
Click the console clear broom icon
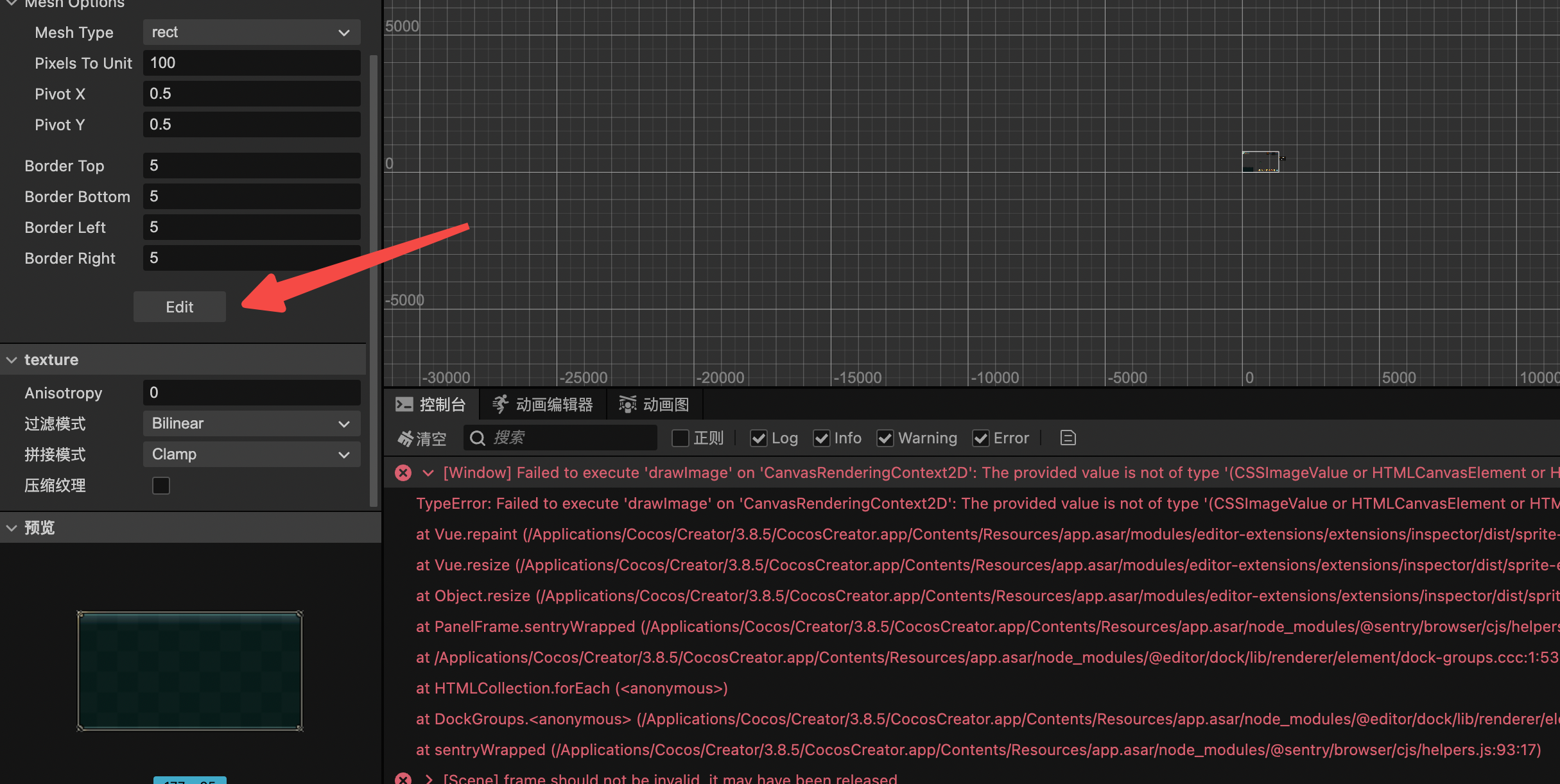(406, 439)
